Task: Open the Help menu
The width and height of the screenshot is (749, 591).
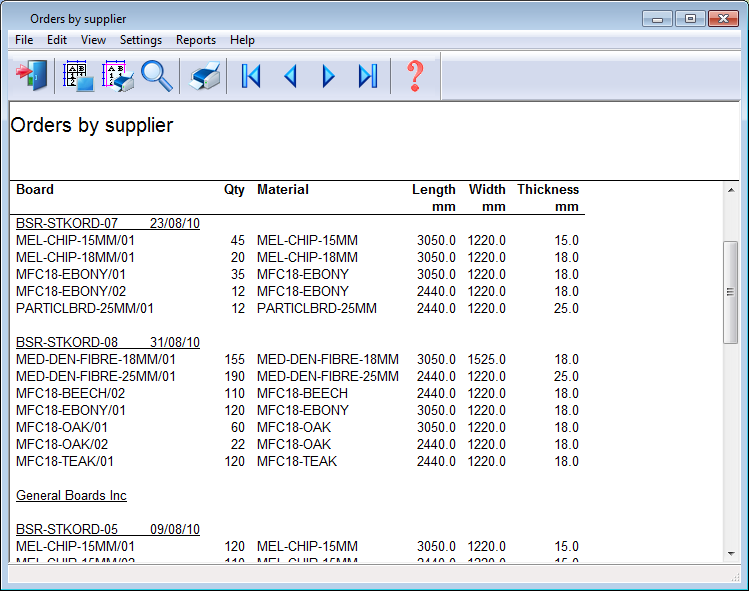Action: [242, 40]
